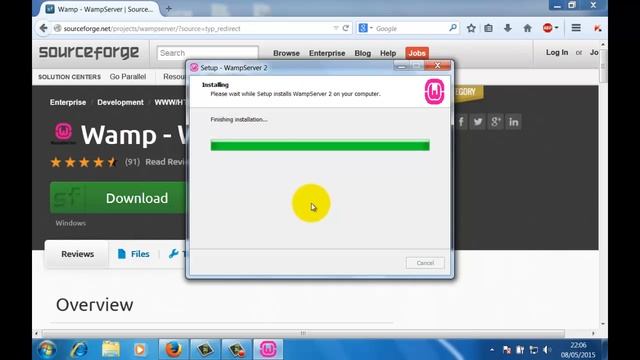This screenshot has height=360, width=640.
Task: Open Windows Media Player taskbar icon
Action: (x=140, y=349)
